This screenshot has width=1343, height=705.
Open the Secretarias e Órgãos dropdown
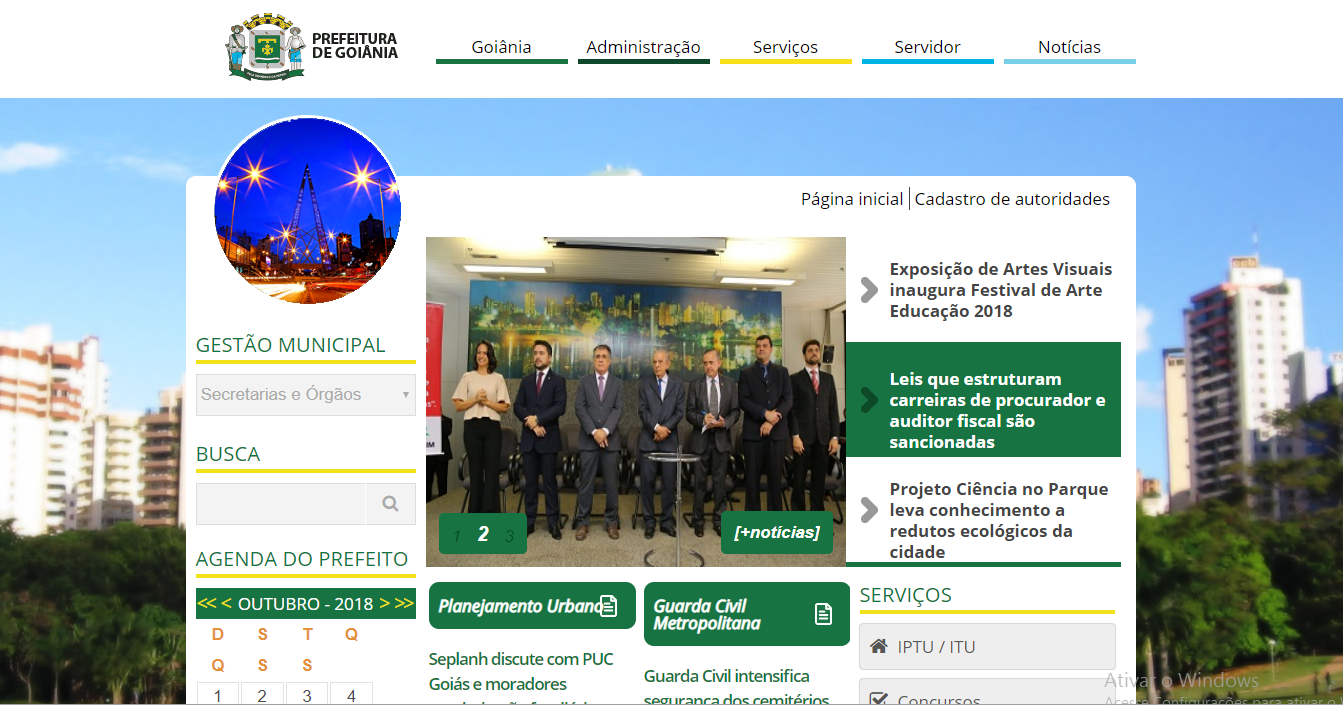305,394
